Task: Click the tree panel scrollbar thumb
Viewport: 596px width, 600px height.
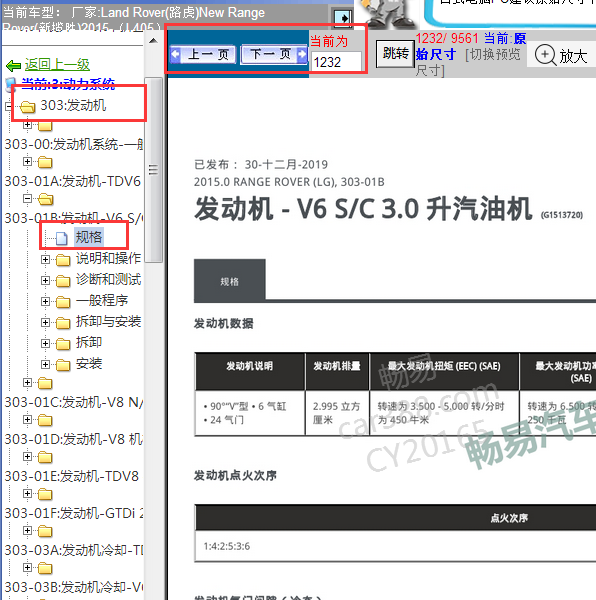Action: pyautogui.click(x=153, y=170)
